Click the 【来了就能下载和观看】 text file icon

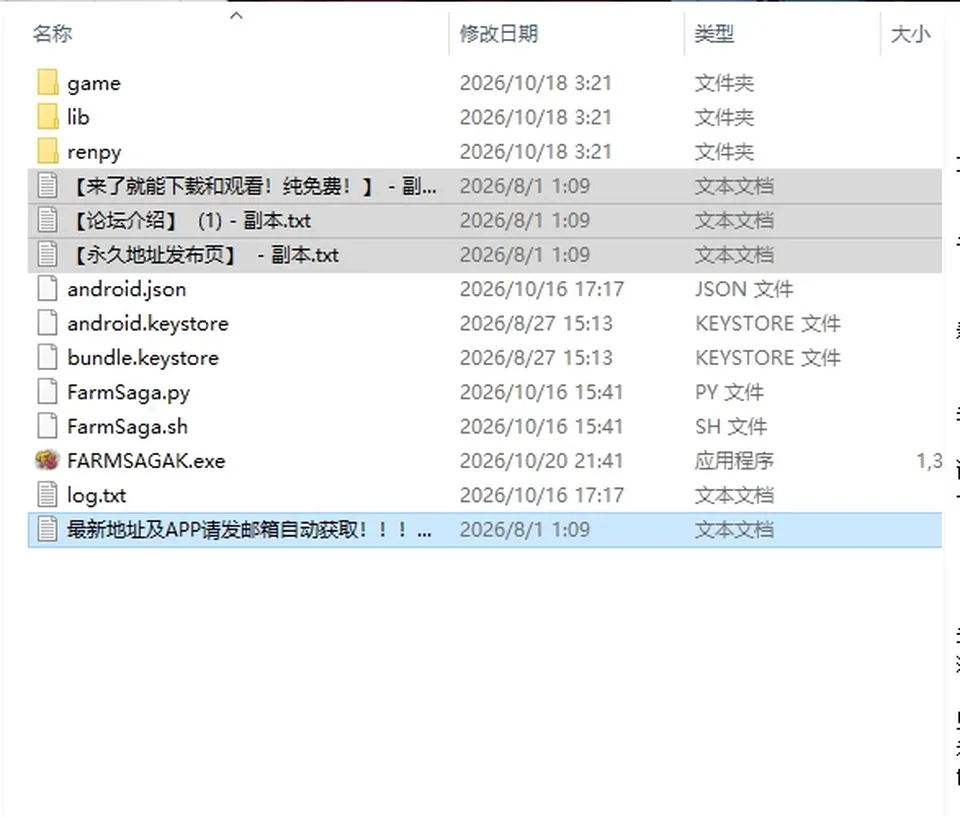click(48, 186)
